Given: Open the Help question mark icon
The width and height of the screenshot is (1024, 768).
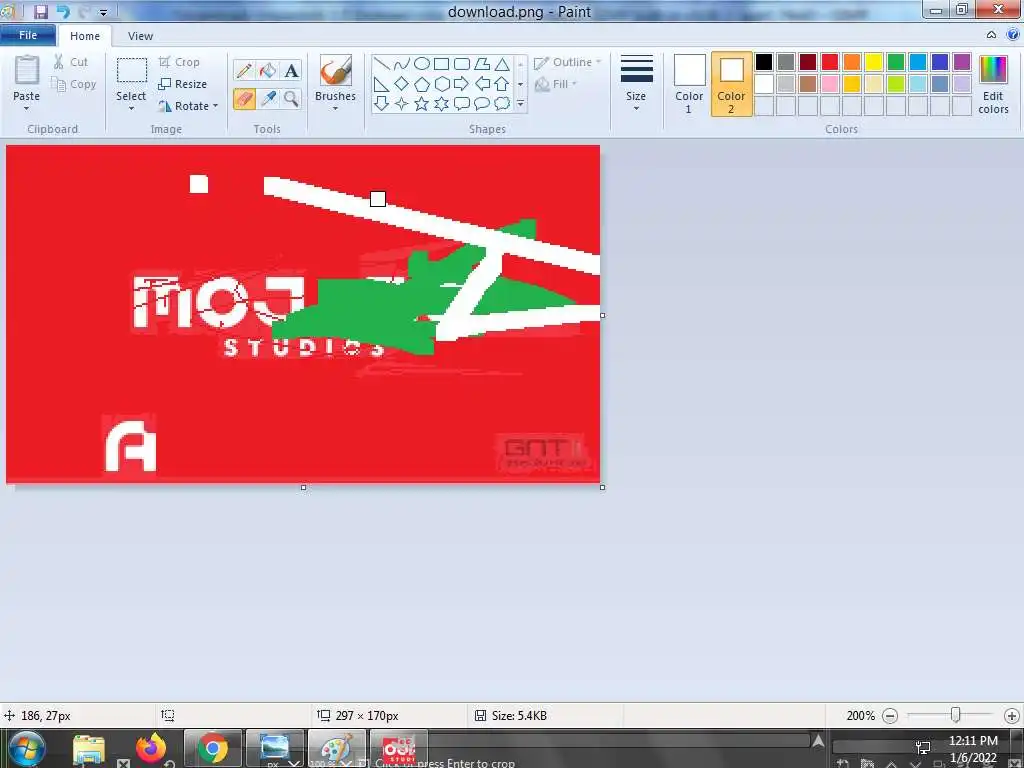Looking at the screenshot, I should pos(1013,35).
